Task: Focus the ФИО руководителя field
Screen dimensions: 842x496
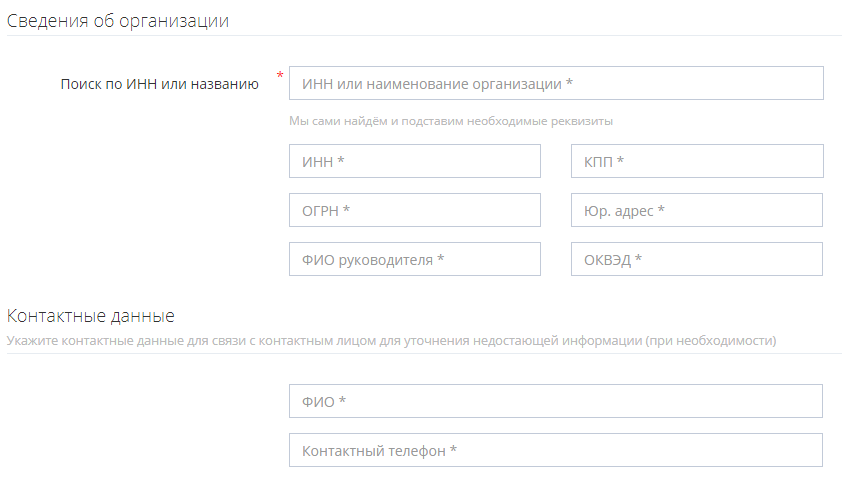Action: point(414,259)
